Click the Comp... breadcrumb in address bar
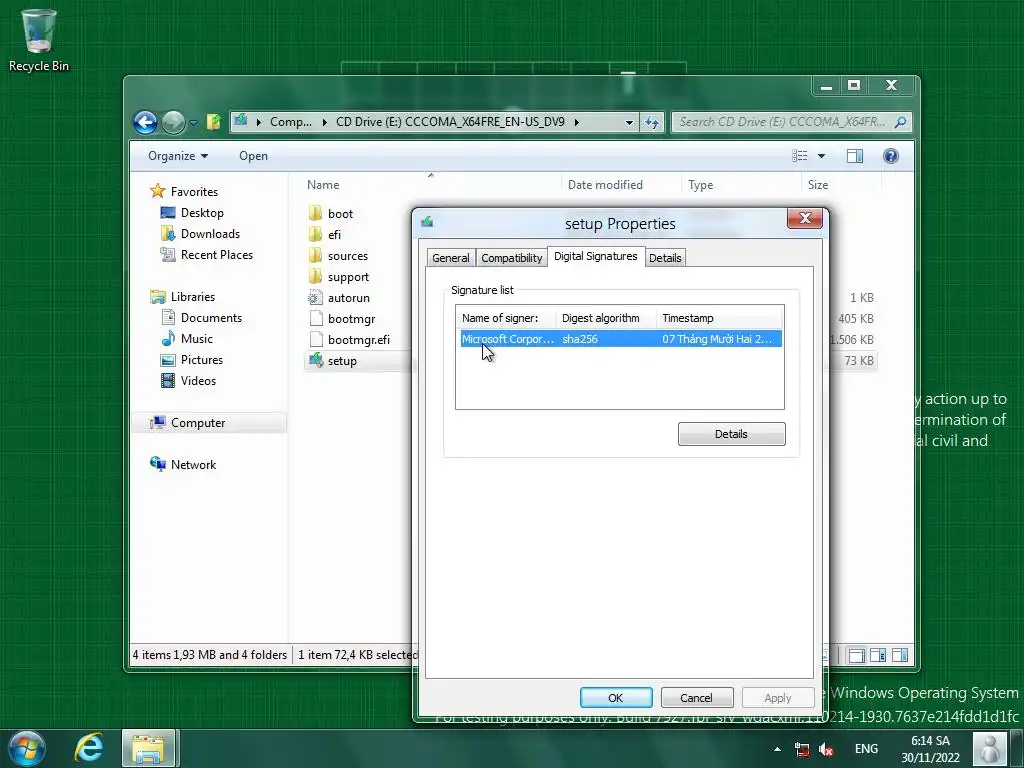Viewport: 1024px width, 768px height. (291, 122)
